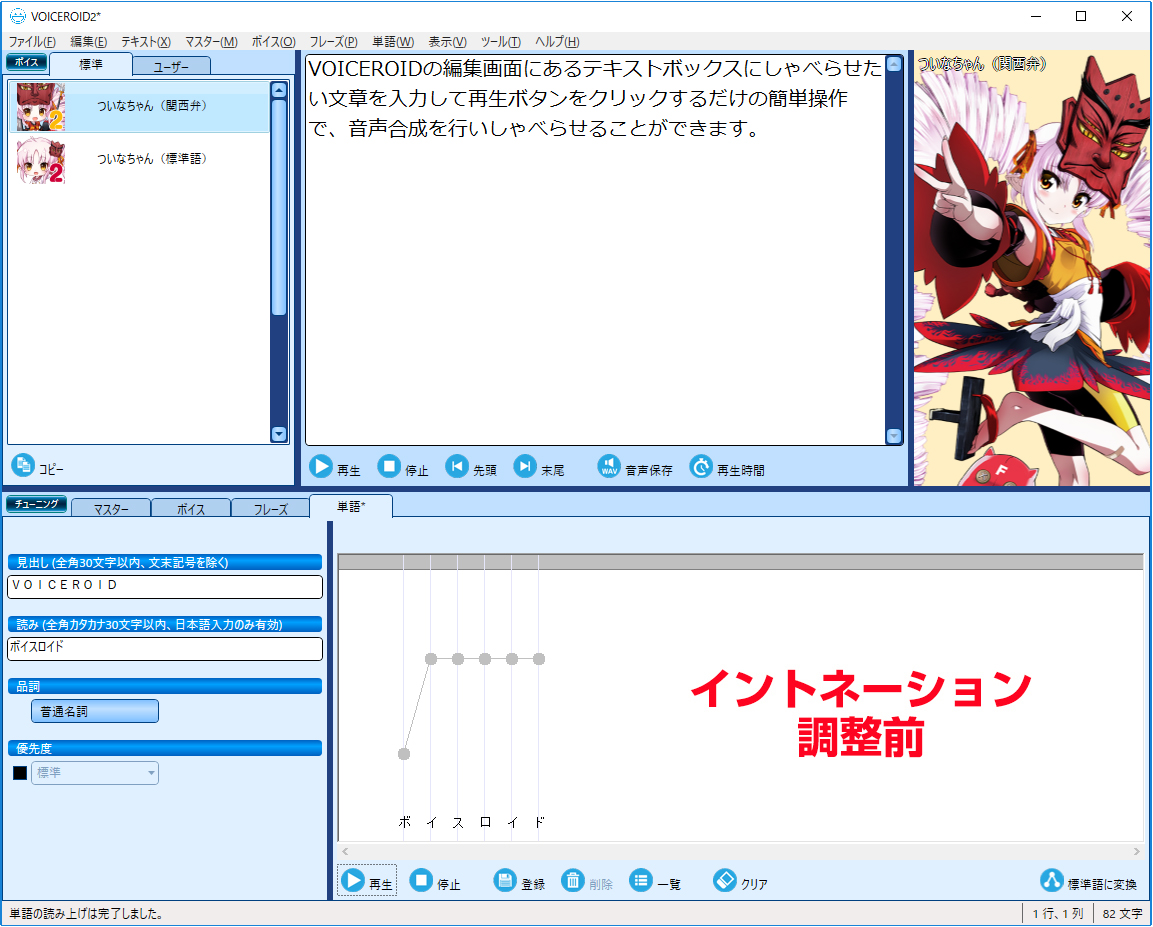Click the intonation graph left scroll arrow

pyautogui.click(x=345, y=851)
